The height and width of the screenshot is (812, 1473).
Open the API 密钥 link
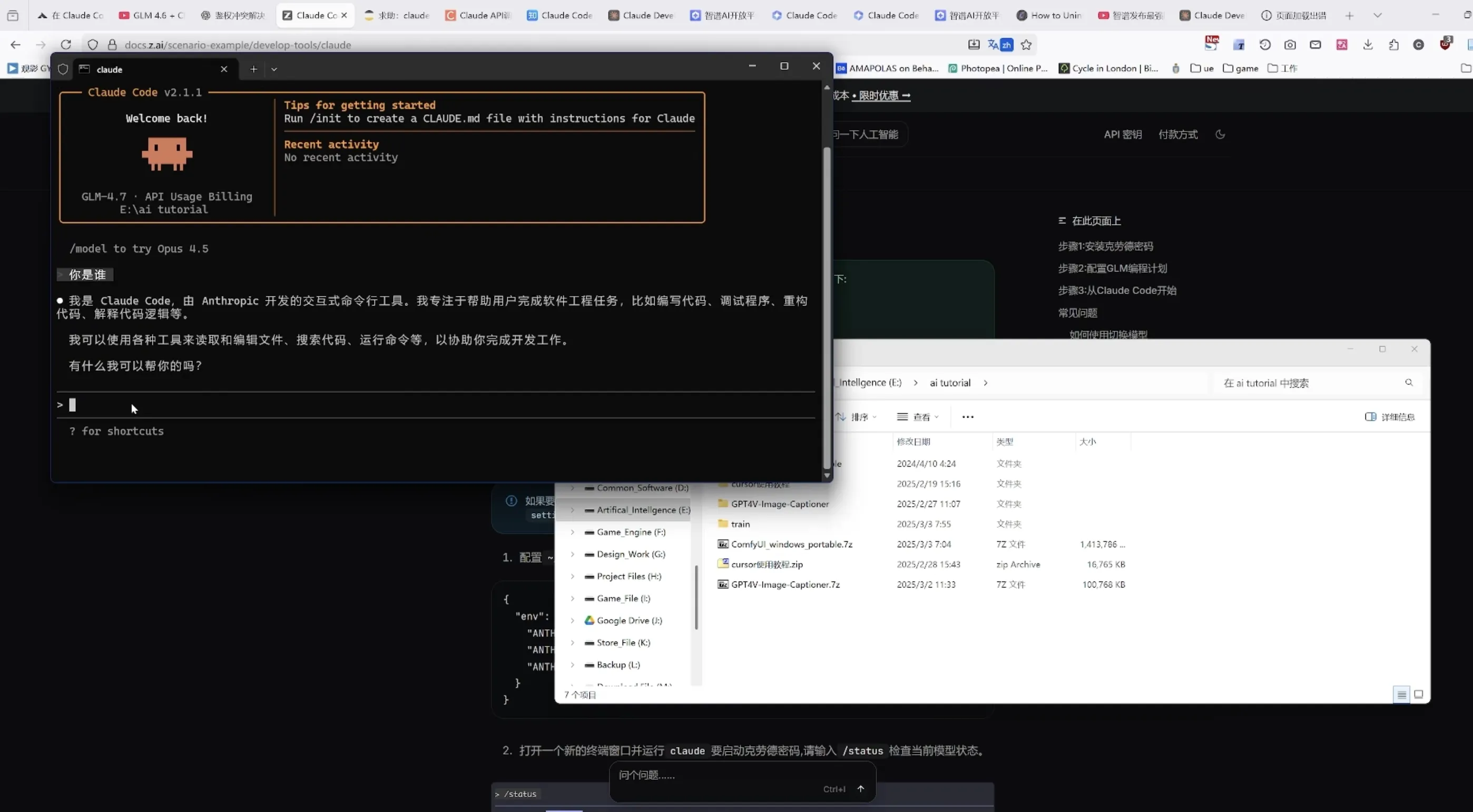click(1123, 134)
